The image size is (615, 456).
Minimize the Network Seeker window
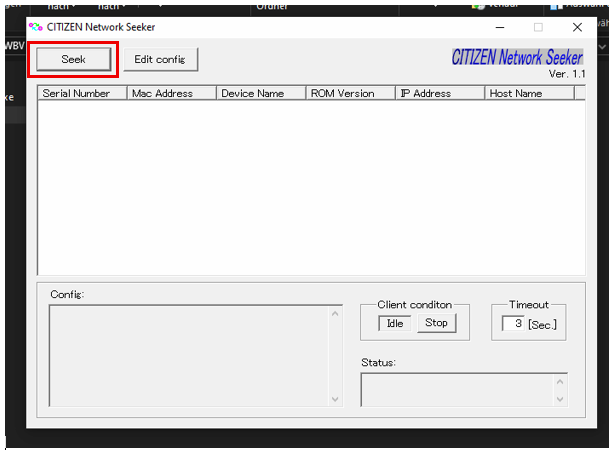[x=497, y=27]
